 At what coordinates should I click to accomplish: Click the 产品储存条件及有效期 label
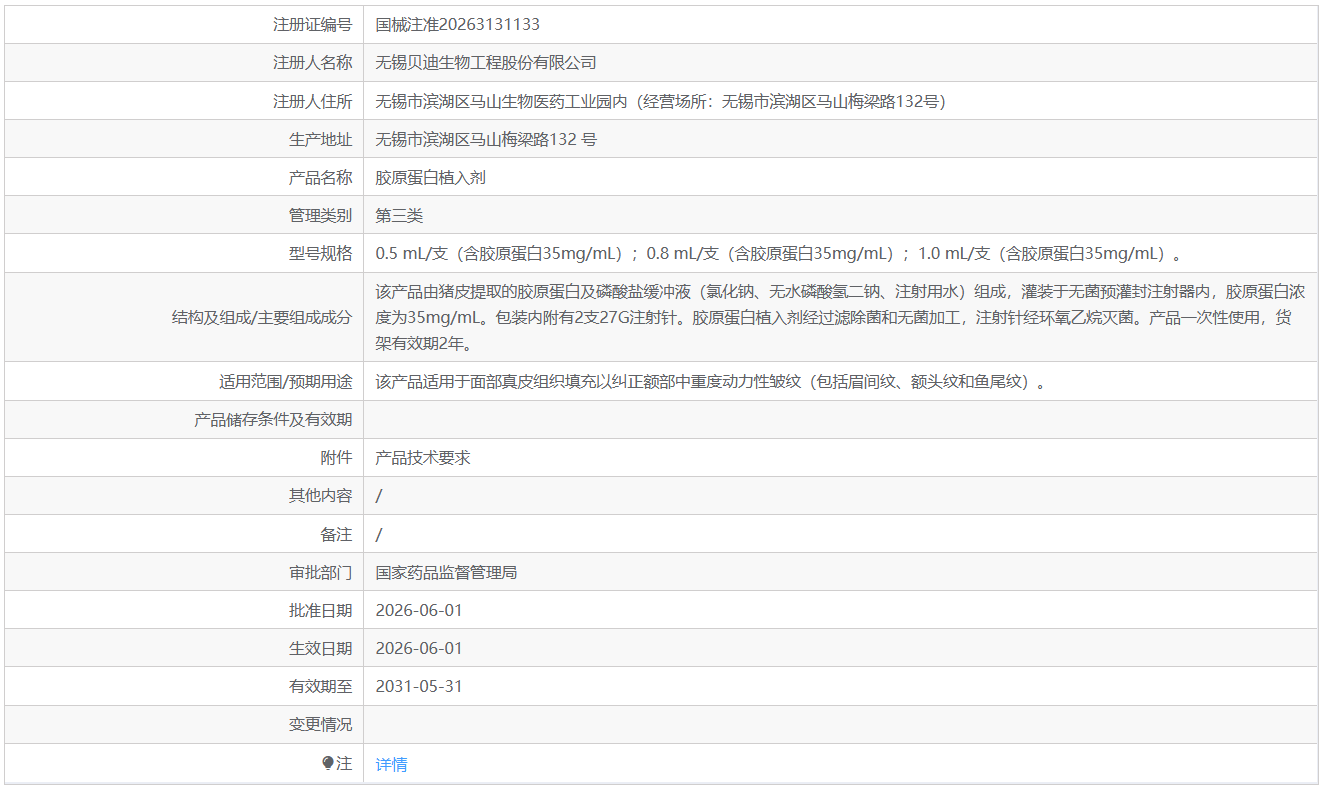[x=273, y=419]
